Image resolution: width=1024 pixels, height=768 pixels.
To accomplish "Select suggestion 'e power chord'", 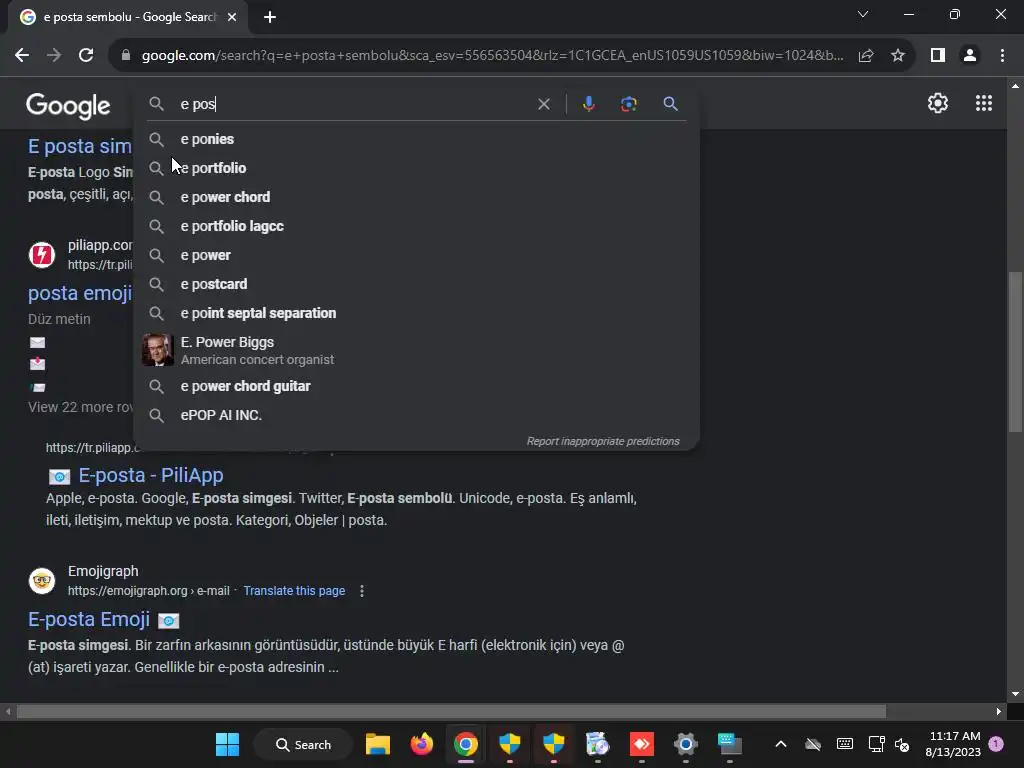I will (416, 197).
